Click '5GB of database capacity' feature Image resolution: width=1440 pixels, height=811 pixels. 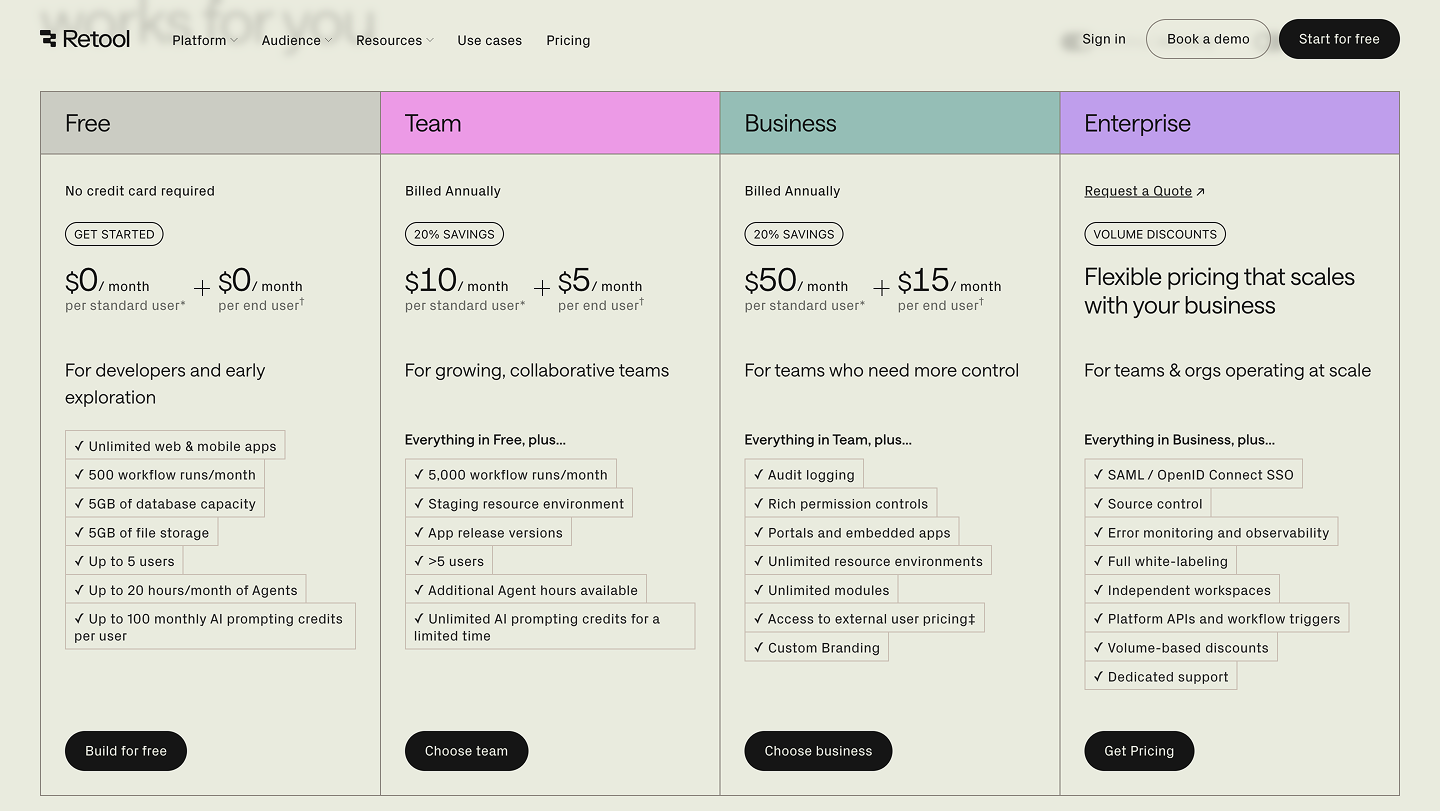point(165,504)
